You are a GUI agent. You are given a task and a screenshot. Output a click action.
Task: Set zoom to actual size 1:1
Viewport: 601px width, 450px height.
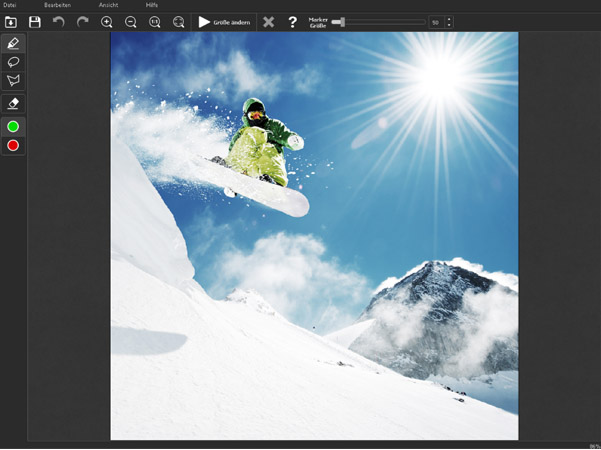(155, 22)
